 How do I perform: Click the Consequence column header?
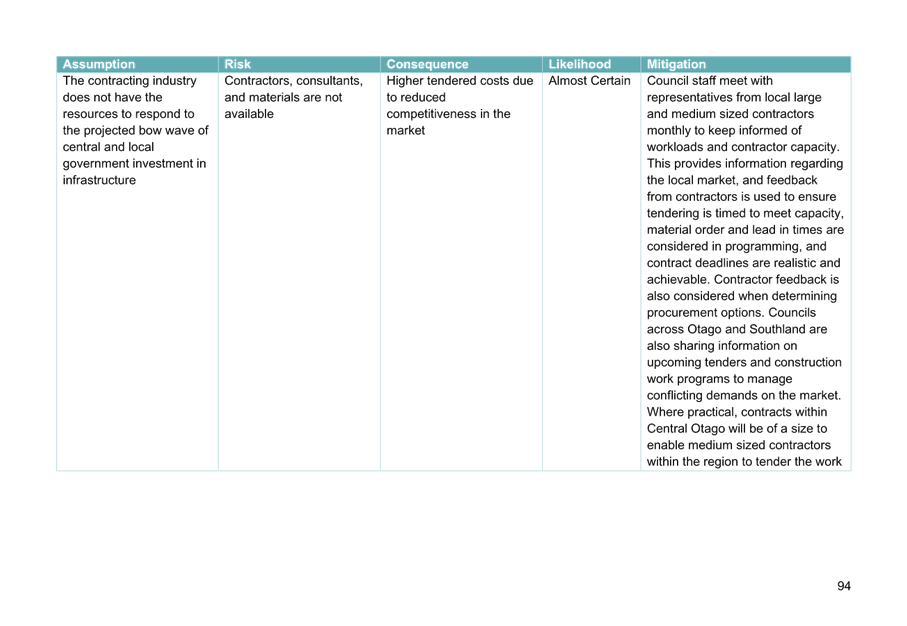click(x=462, y=64)
